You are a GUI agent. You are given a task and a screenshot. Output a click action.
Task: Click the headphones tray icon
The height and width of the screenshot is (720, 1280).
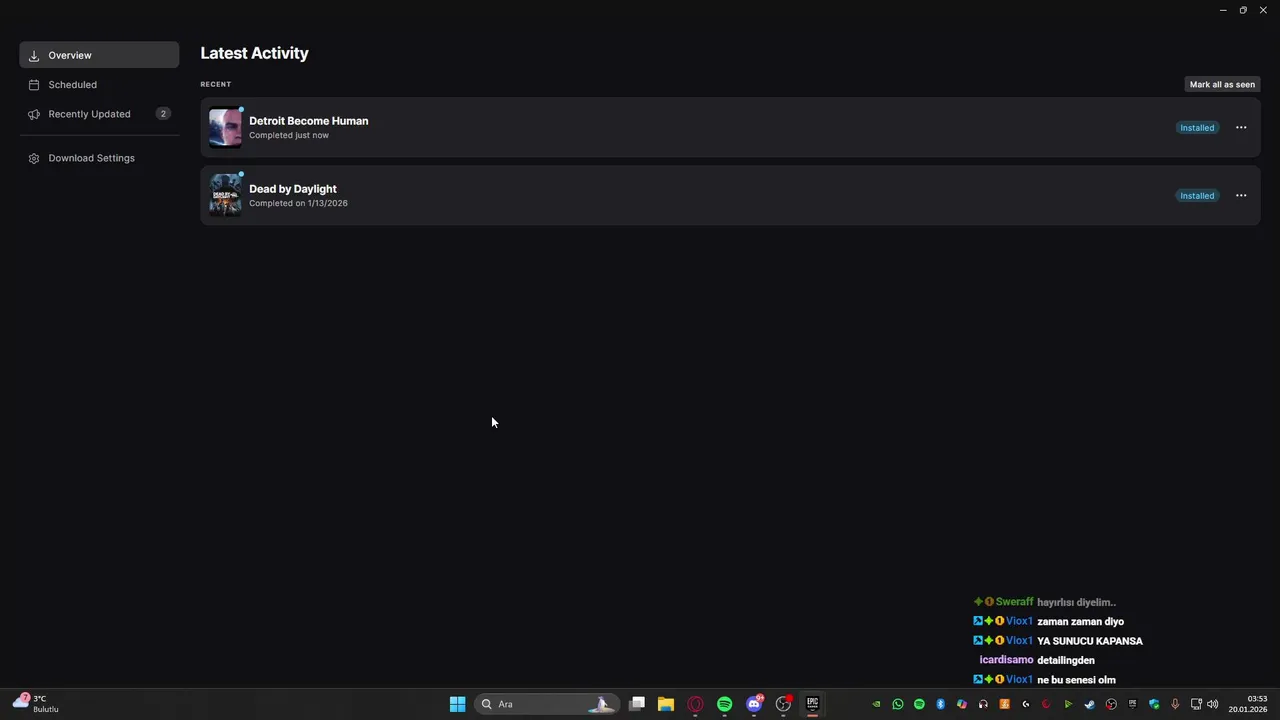pyautogui.click(x=983, y=704)
